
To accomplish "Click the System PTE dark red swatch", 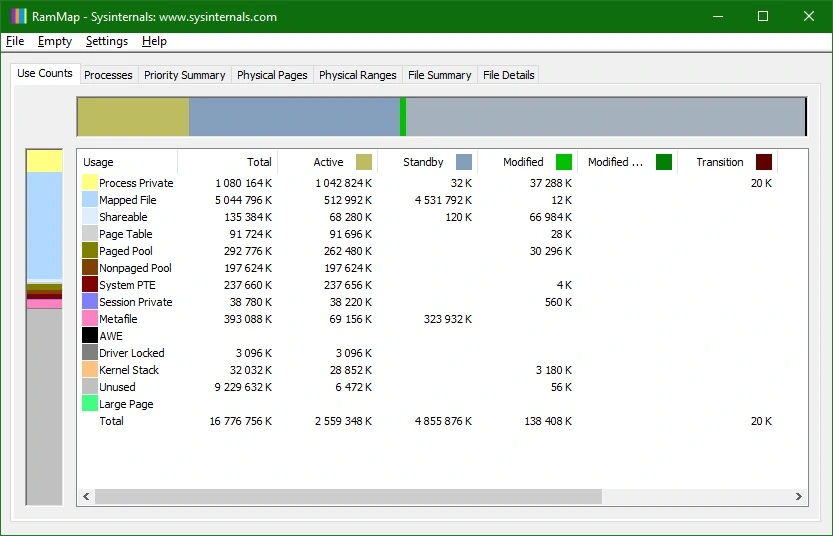I will [90, 285].
